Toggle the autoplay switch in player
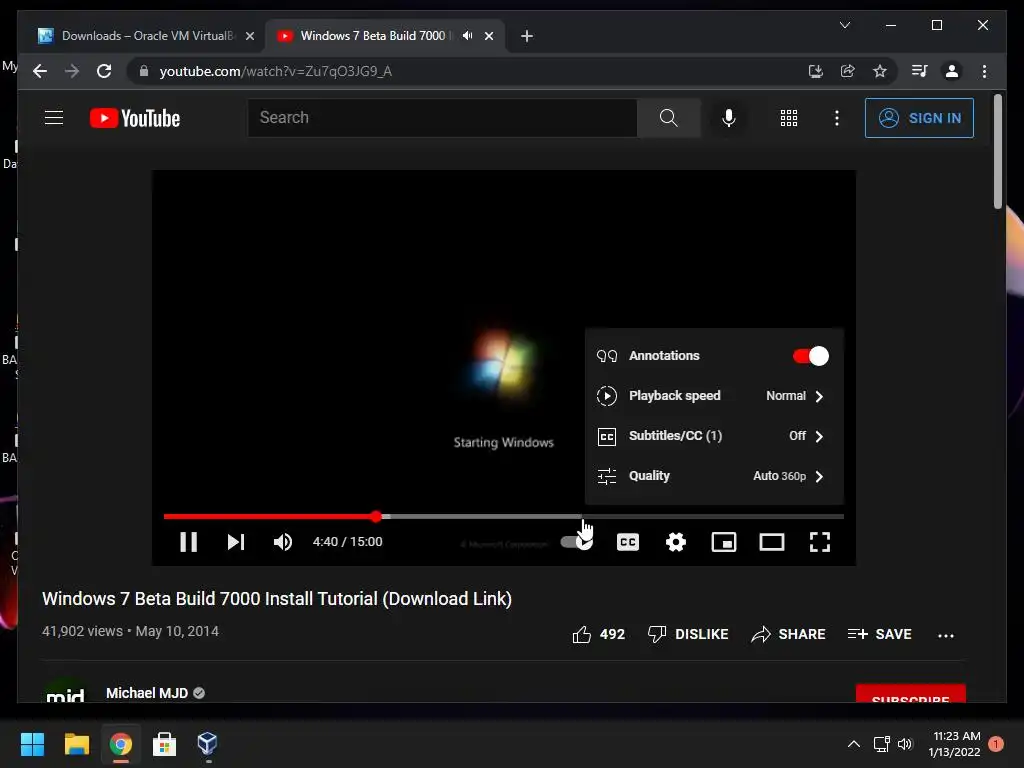This screenshot has width=1024, height=768. [577, 542]
